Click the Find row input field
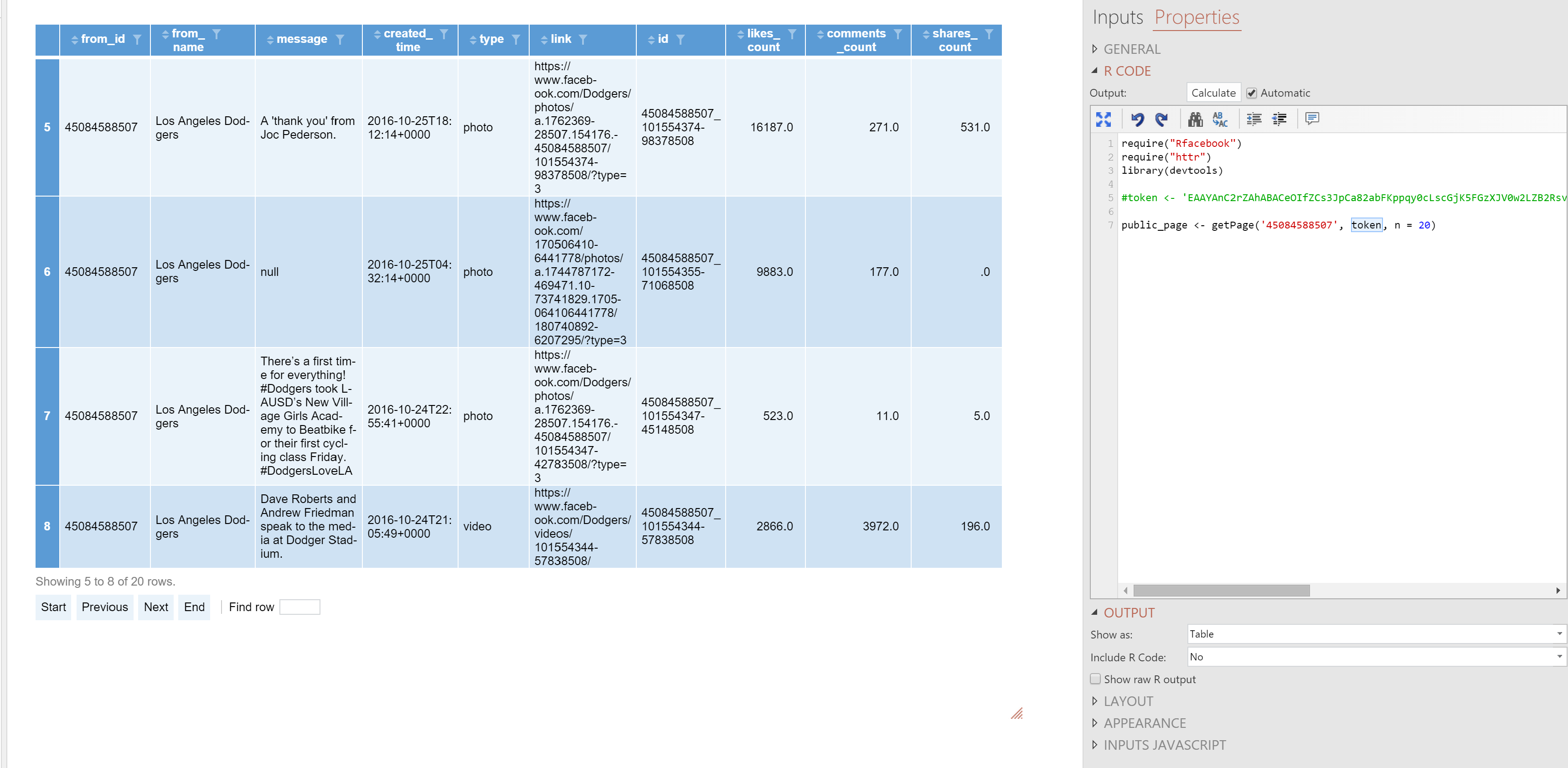Screen dimensions: 1568x768 299,607
